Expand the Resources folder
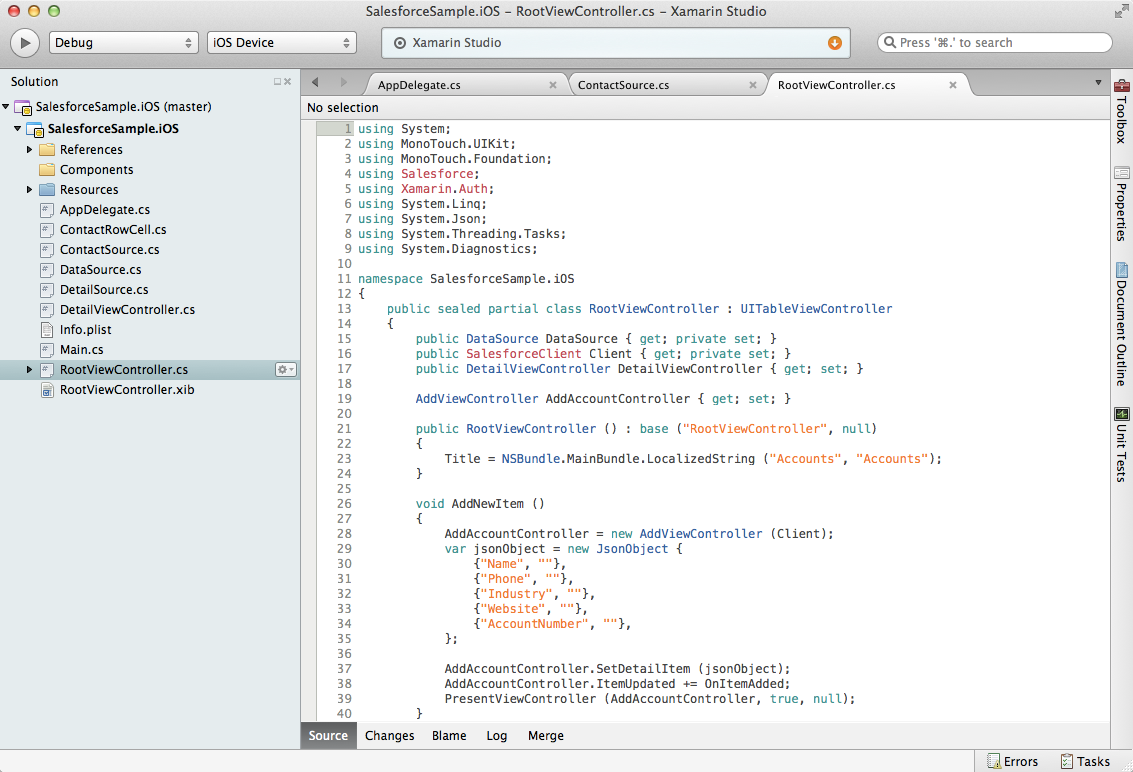The height and width of the screenshot is (772, 1133). tap(30, 189)
